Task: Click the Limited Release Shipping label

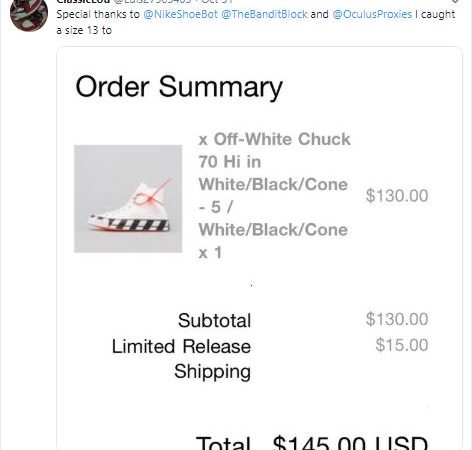Action: (x=181, y=359)
